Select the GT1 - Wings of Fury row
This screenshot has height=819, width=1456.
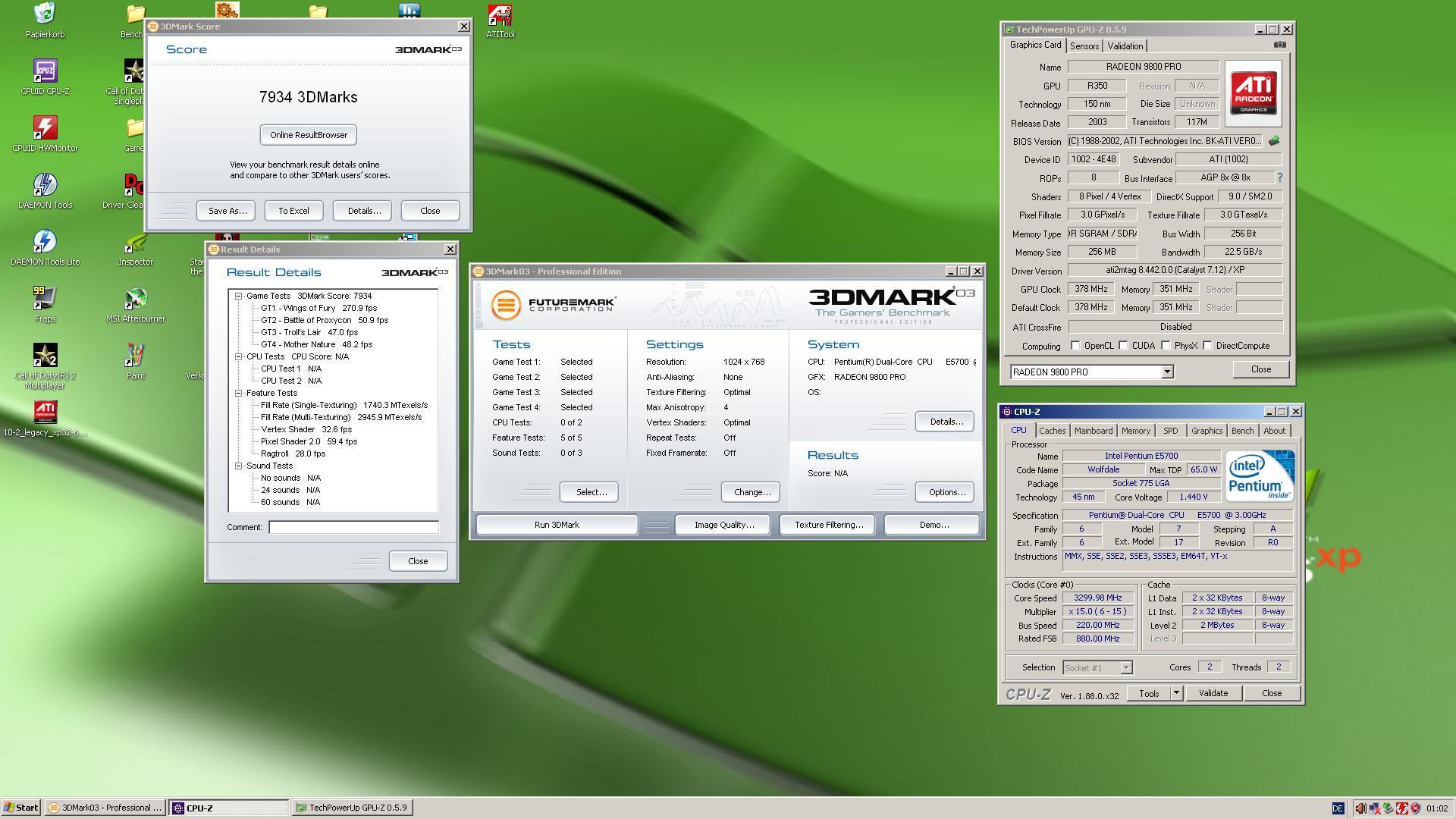tap(318, 308)
